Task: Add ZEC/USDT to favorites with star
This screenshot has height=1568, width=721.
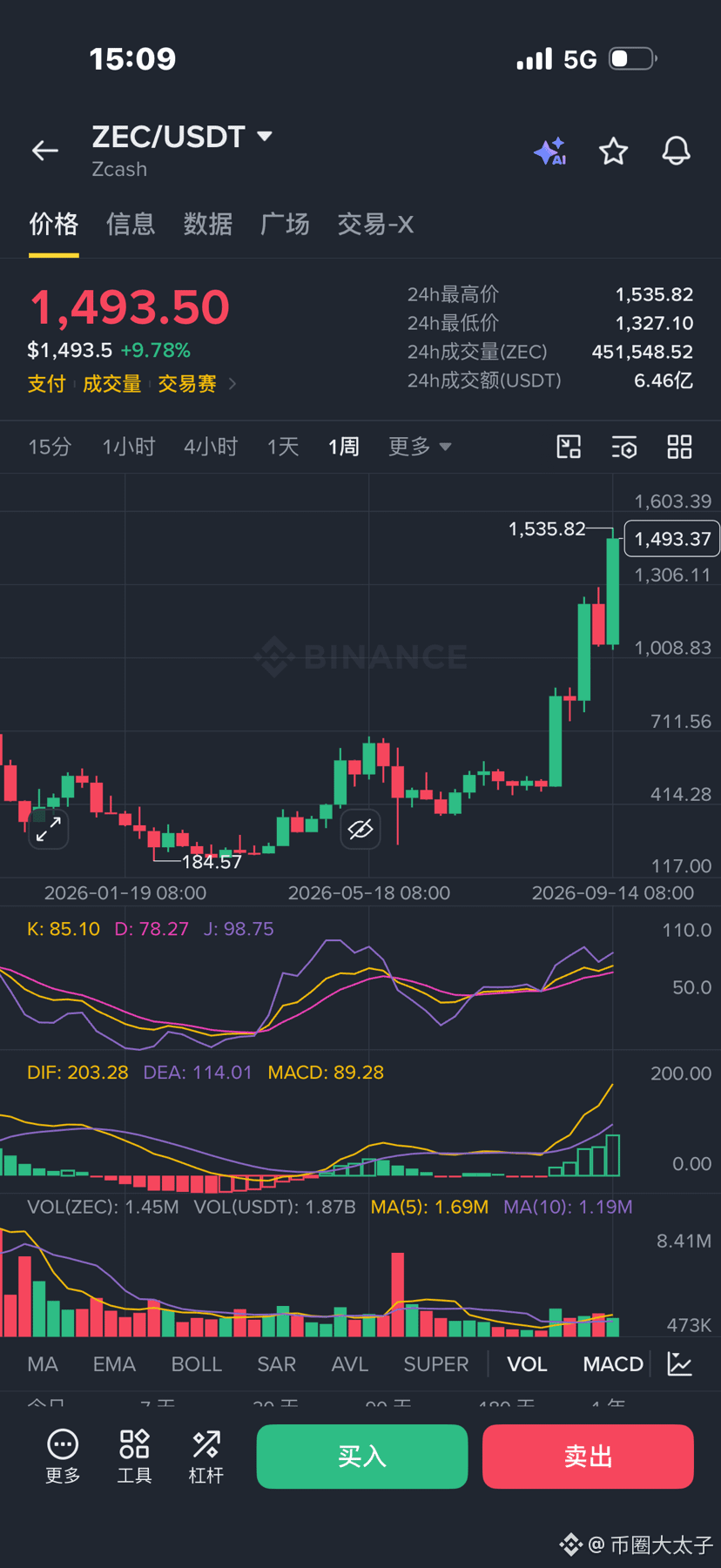Action: pyautogui.click(x=614, y=151)
